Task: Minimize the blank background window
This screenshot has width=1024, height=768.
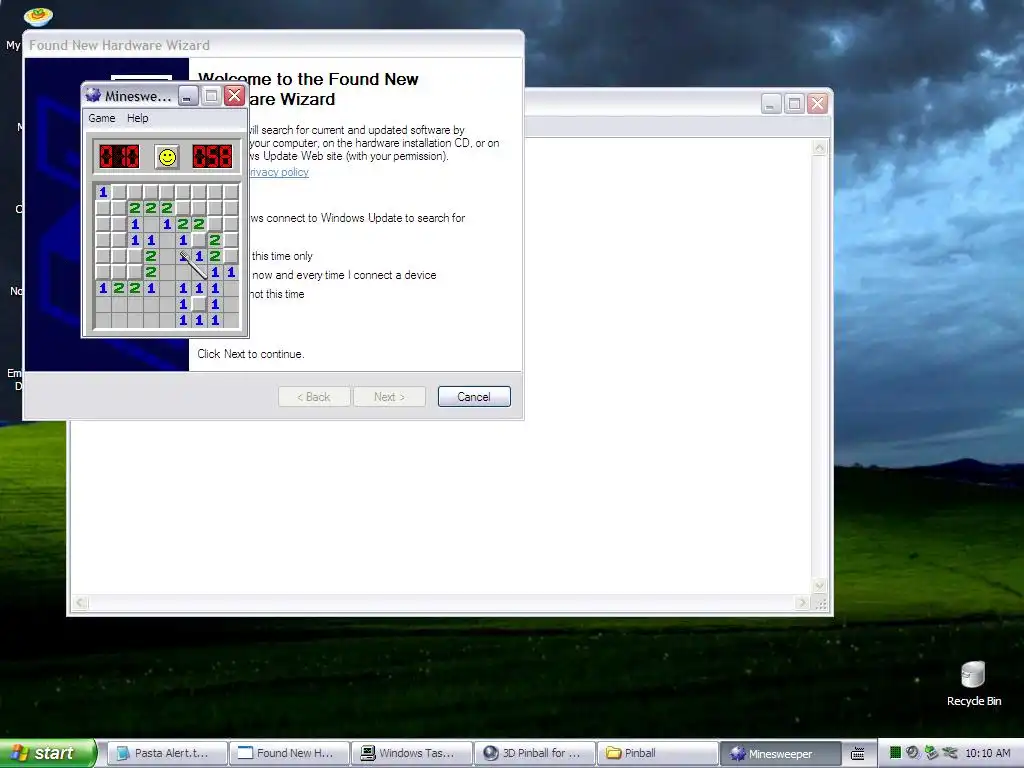Action: [x=771, y=104]
